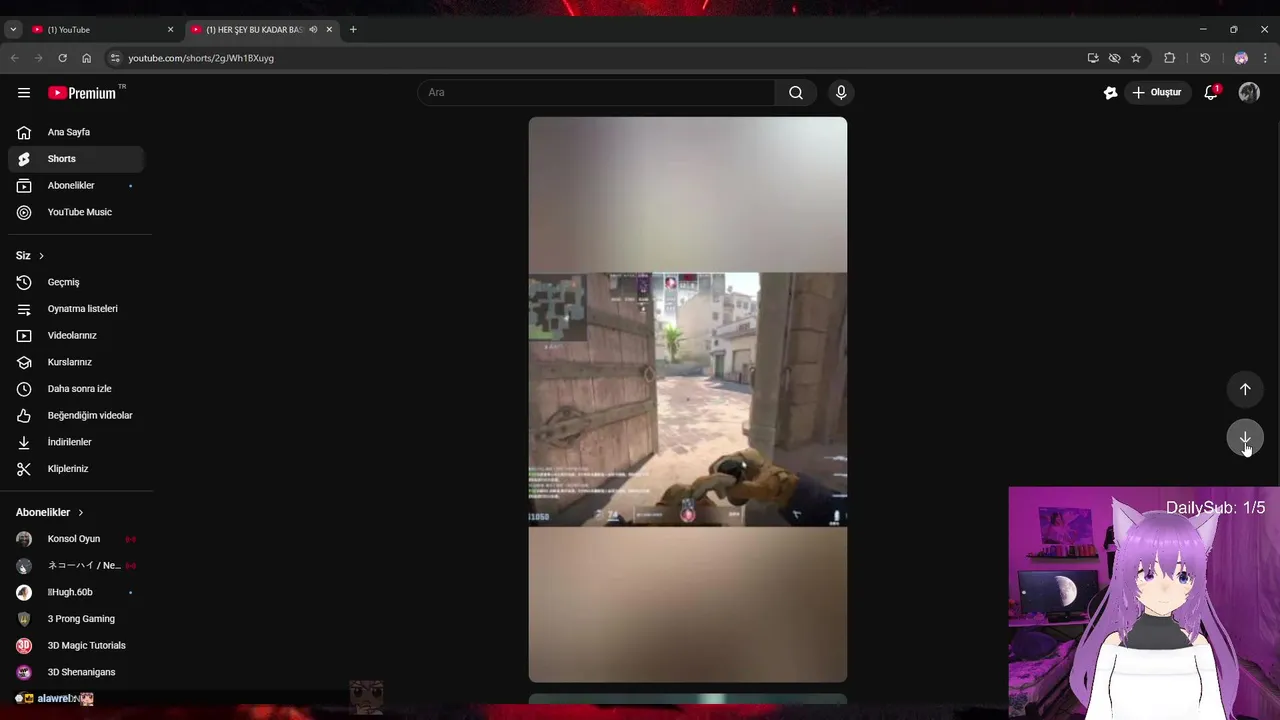
Task: Open the notifications bell
Action: (x=1211, y=93)
